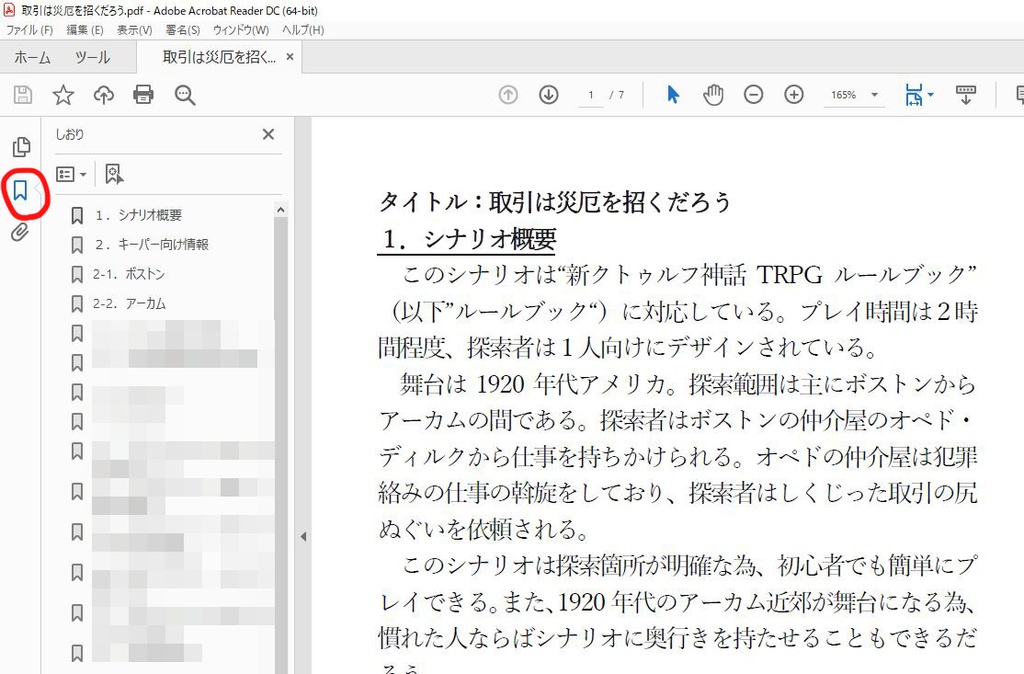The height and width of the screenshot is (674, 1024).
Task: Create a new bookmark in the しおり panel
Action: (x=113, y=173)
